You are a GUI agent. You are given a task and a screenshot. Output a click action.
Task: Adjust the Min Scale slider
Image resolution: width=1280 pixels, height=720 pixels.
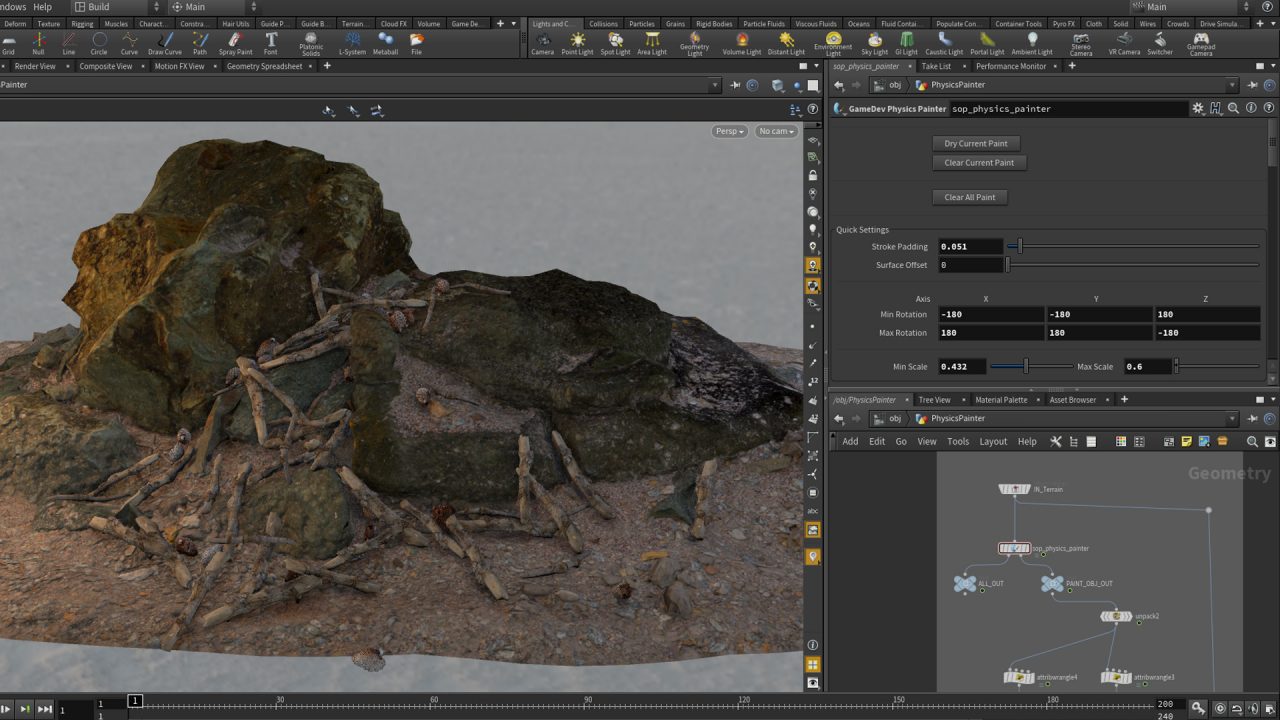click(1026, 366)
